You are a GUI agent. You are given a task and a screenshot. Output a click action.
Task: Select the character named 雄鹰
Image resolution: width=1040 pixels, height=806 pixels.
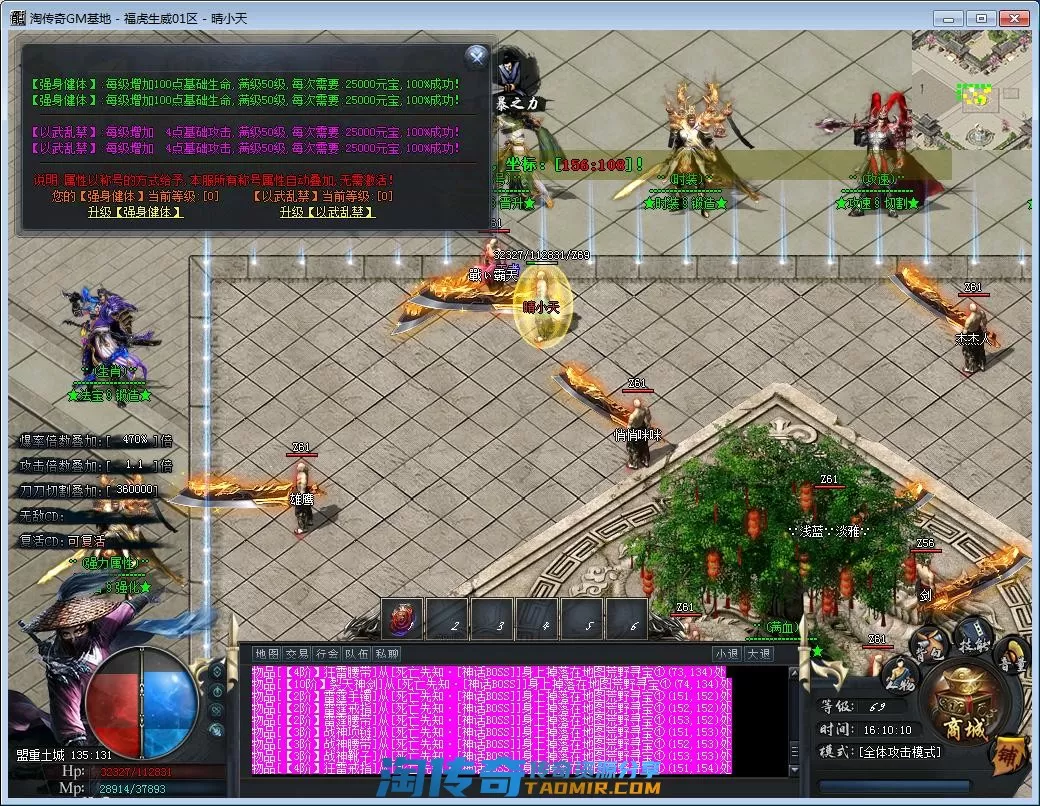pyautogui.click(x=302, y=499)
